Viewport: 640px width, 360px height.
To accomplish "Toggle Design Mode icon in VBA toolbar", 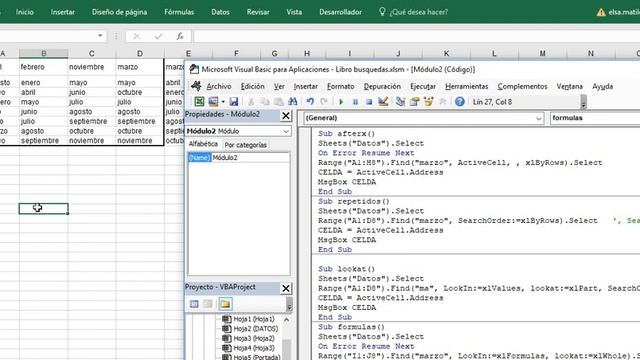I will 383,102.
